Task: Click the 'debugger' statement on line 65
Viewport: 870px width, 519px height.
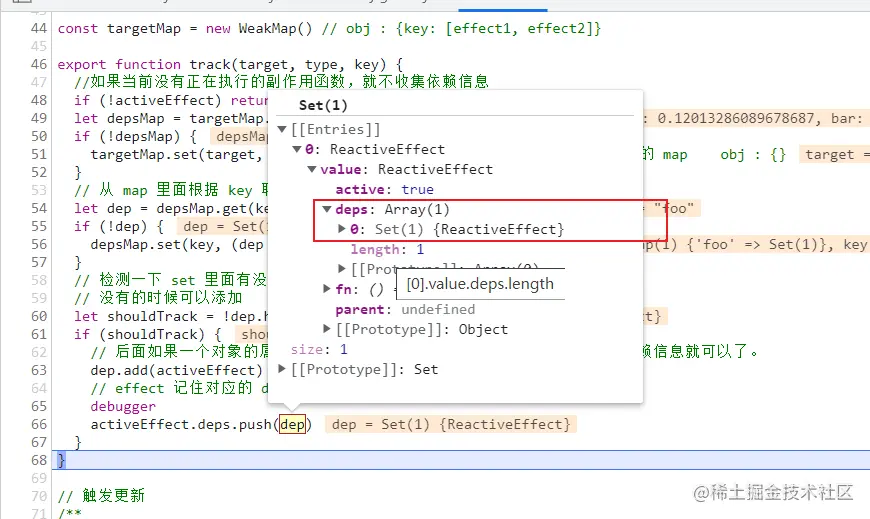Action: tap(123, 406)
